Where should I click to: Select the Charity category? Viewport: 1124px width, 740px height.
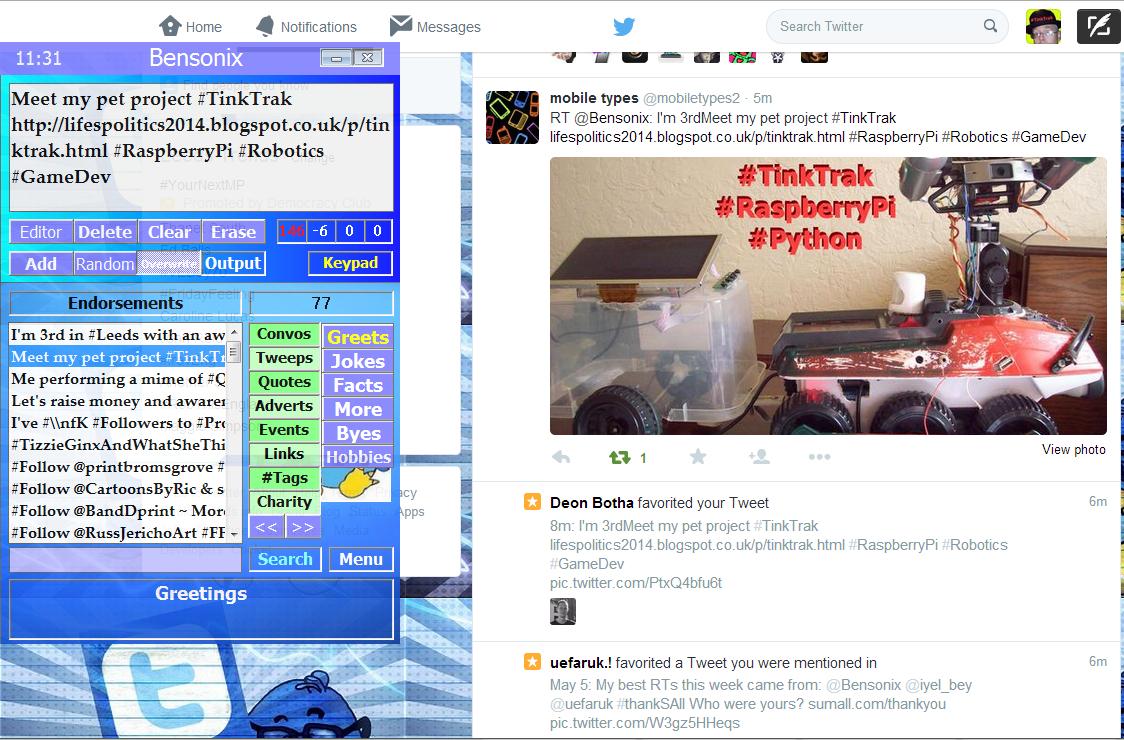284,502
